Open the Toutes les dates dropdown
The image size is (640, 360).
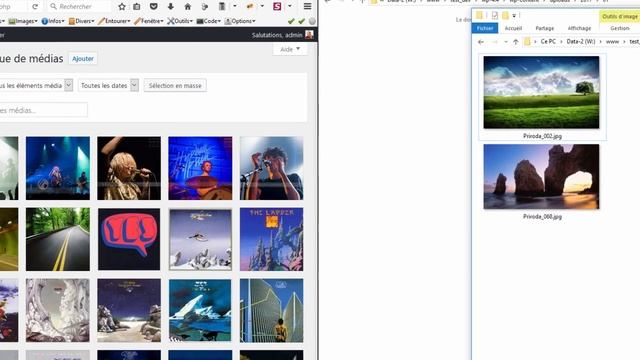(108, 85)
